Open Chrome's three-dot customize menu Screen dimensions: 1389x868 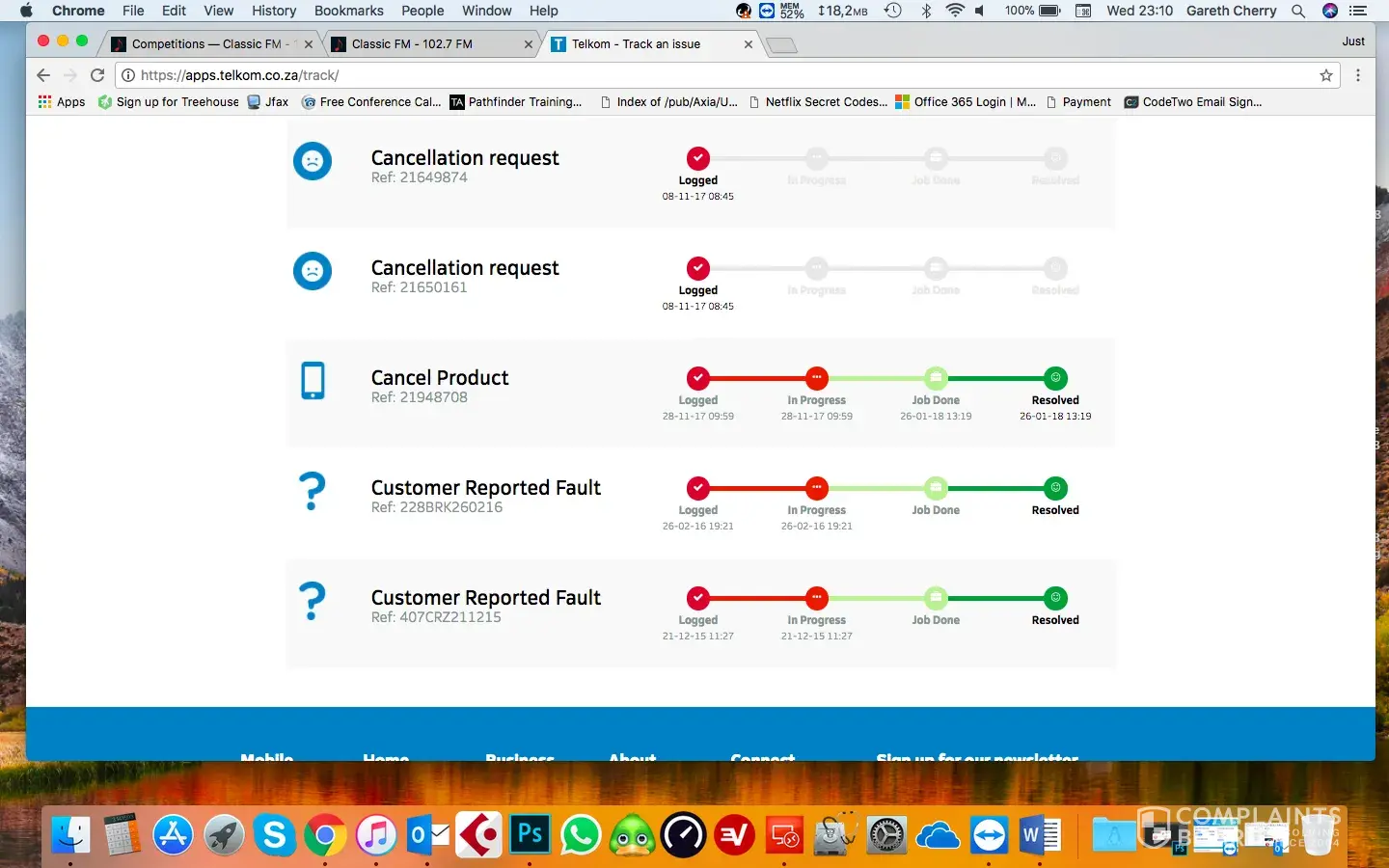coord(1358,75)
